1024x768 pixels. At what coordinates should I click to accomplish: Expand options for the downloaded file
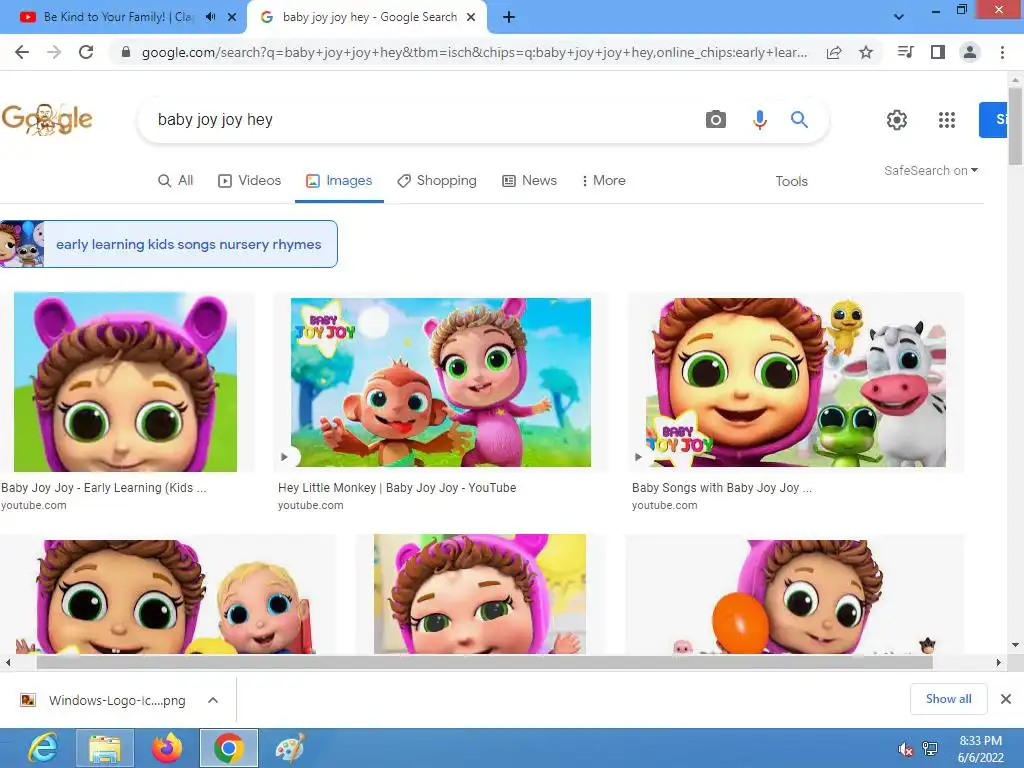(213, 700)
